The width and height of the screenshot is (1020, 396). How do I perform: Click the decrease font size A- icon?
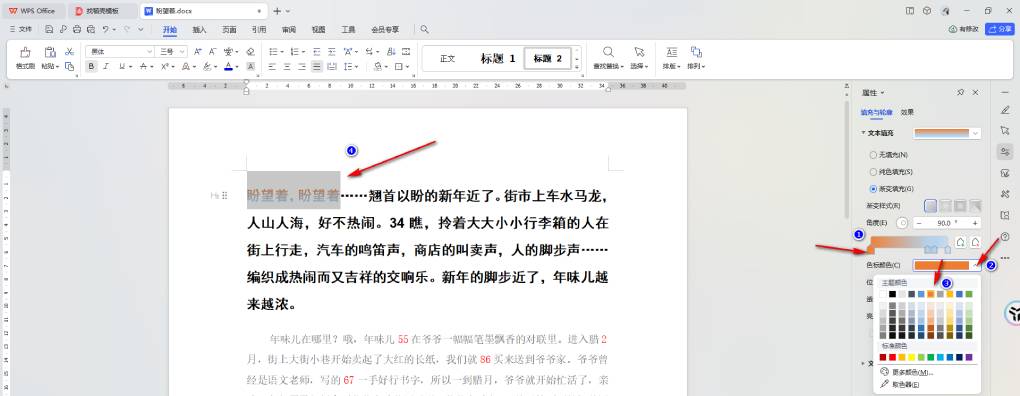coord(212,51)
